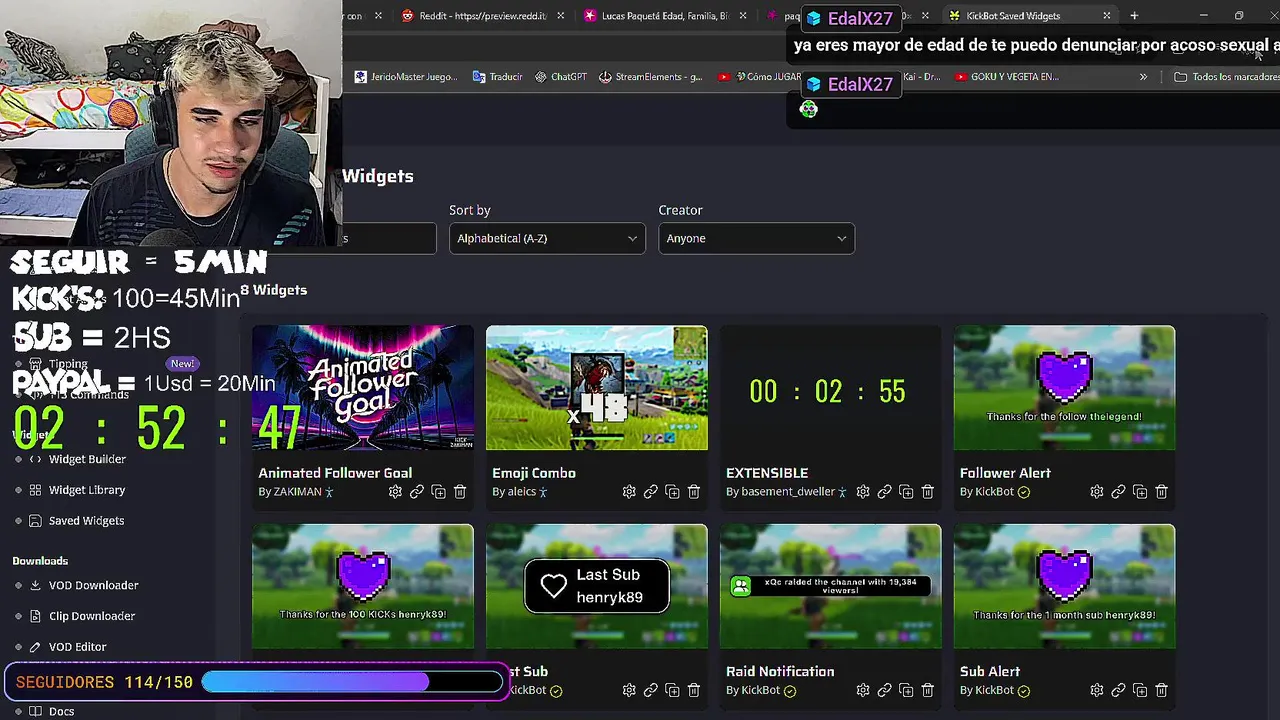Click creator name aleics
Screen dimensions: 1280x720
tap(522, 492)
